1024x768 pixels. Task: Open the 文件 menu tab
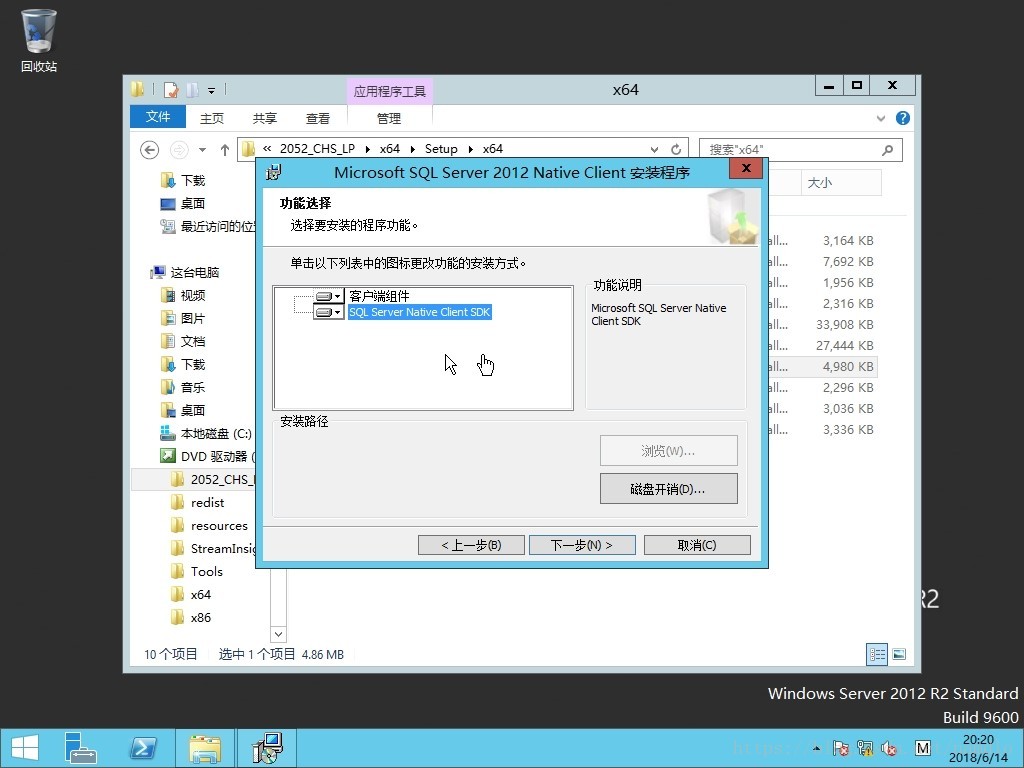coord(158,117)
